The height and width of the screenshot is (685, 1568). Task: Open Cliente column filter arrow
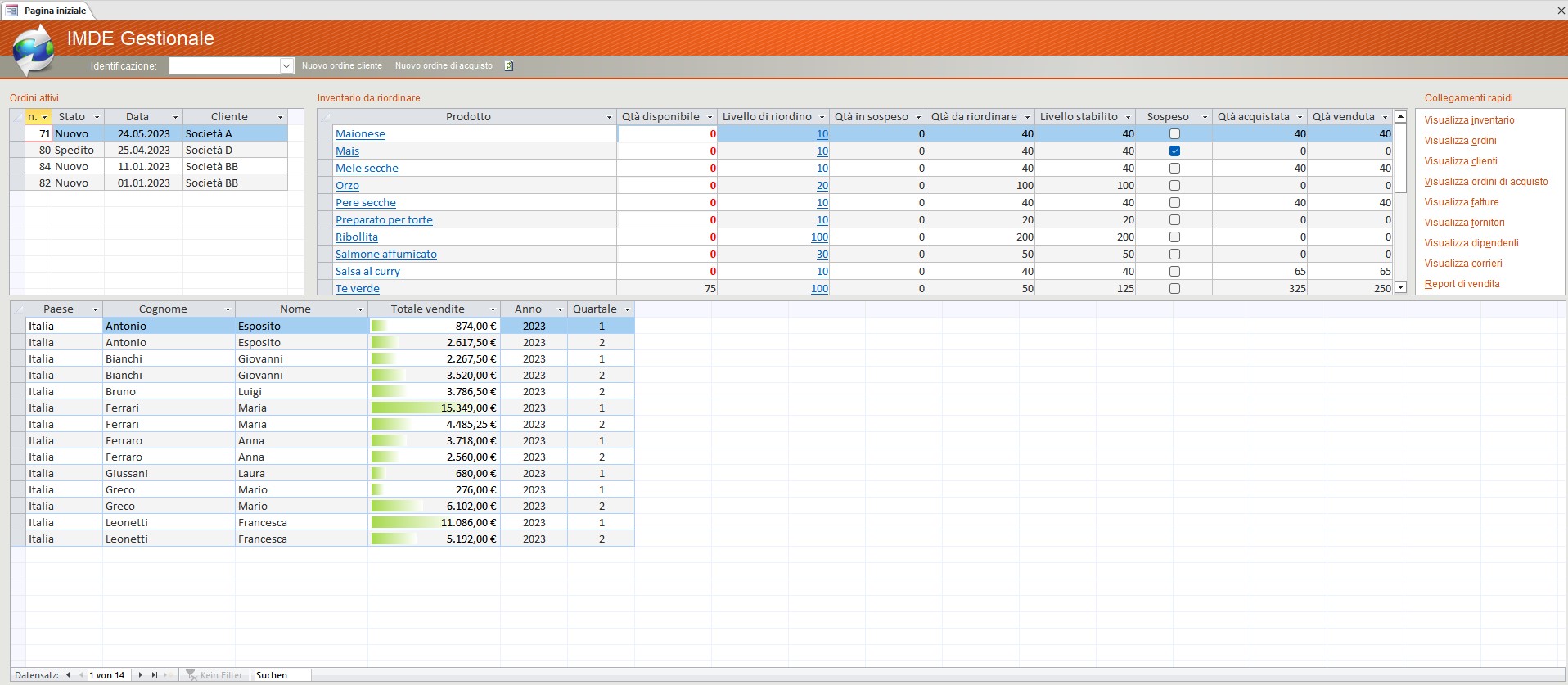[280, 117]
